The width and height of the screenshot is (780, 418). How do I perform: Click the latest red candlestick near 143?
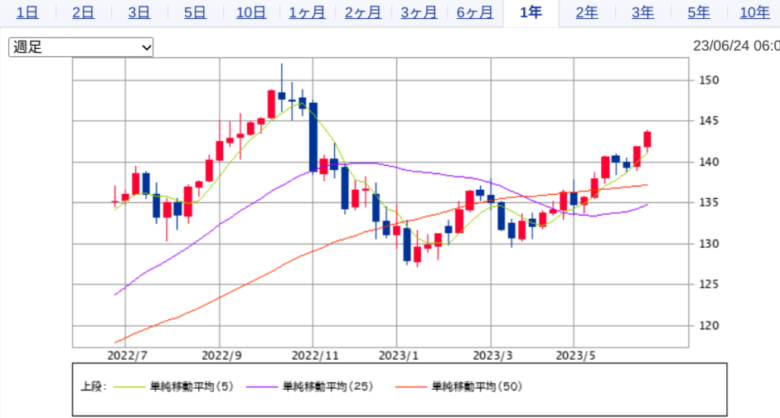pos(647,139)
